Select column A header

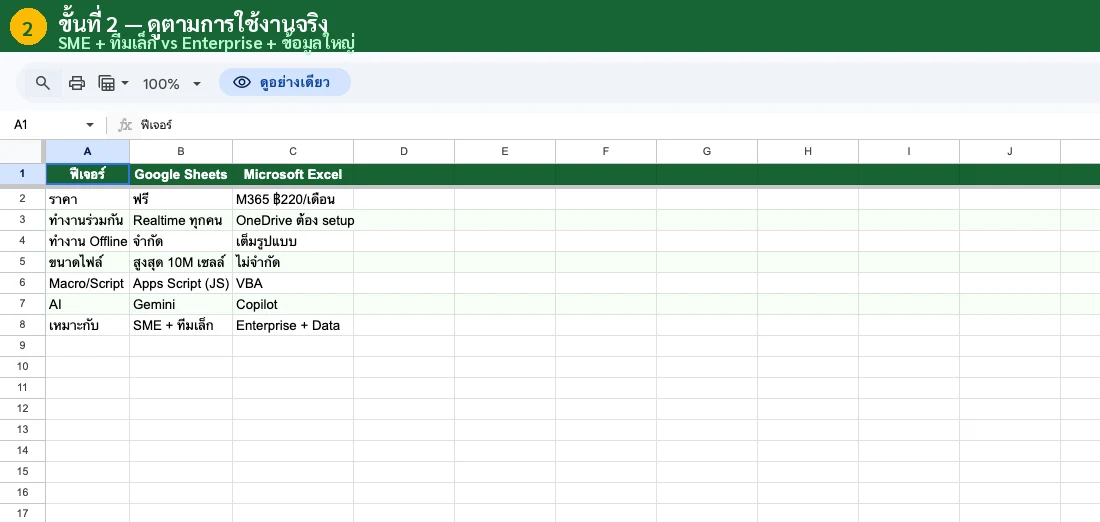tap(88, 152)
